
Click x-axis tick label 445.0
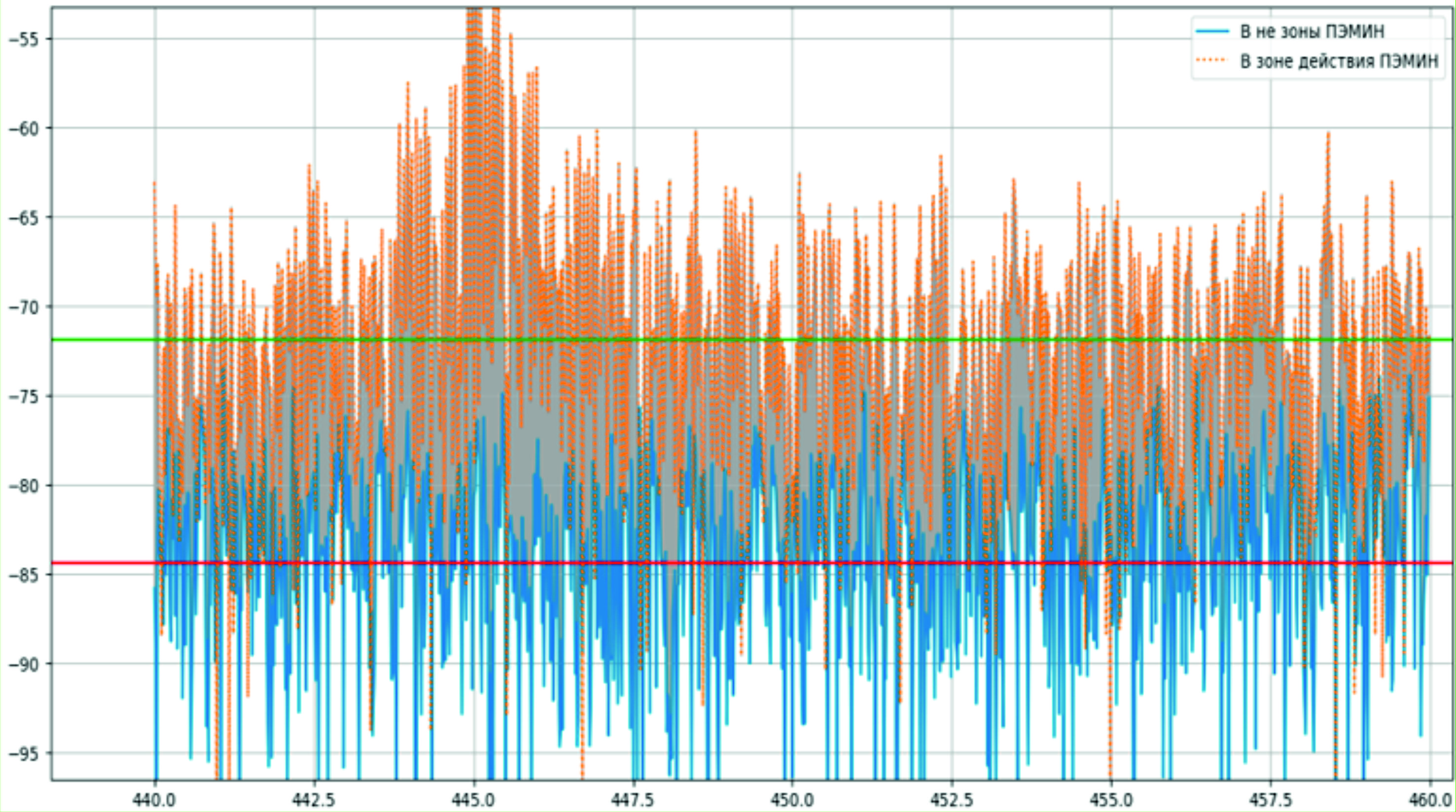474,800
